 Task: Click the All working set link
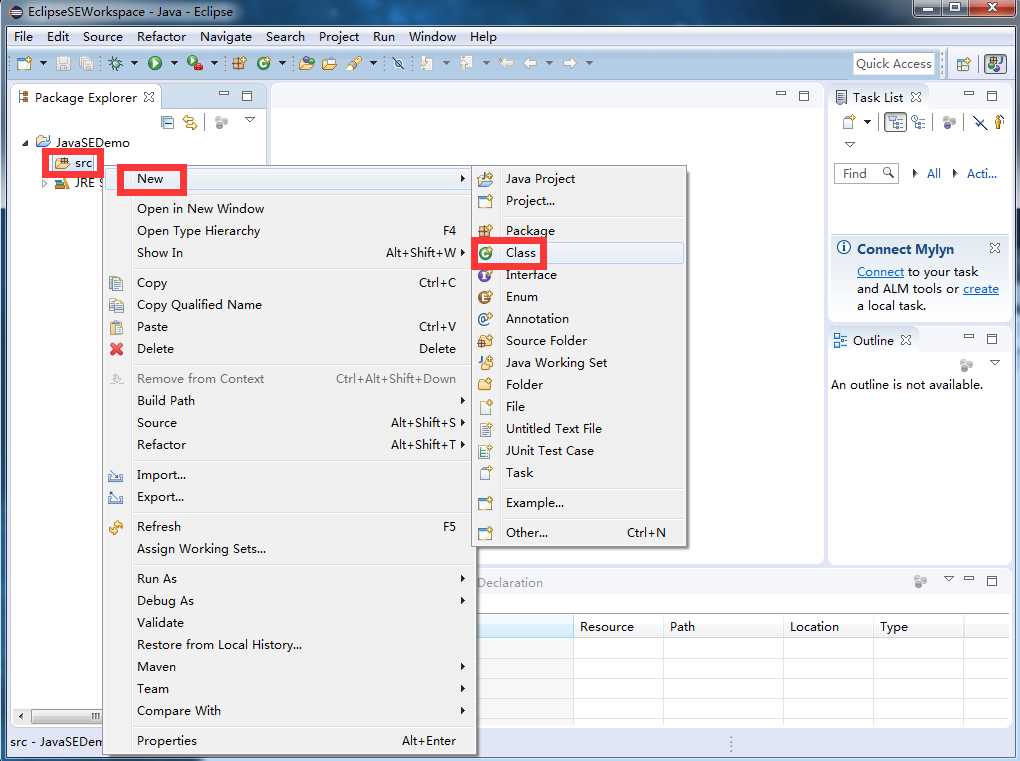[x=933, y=174]
